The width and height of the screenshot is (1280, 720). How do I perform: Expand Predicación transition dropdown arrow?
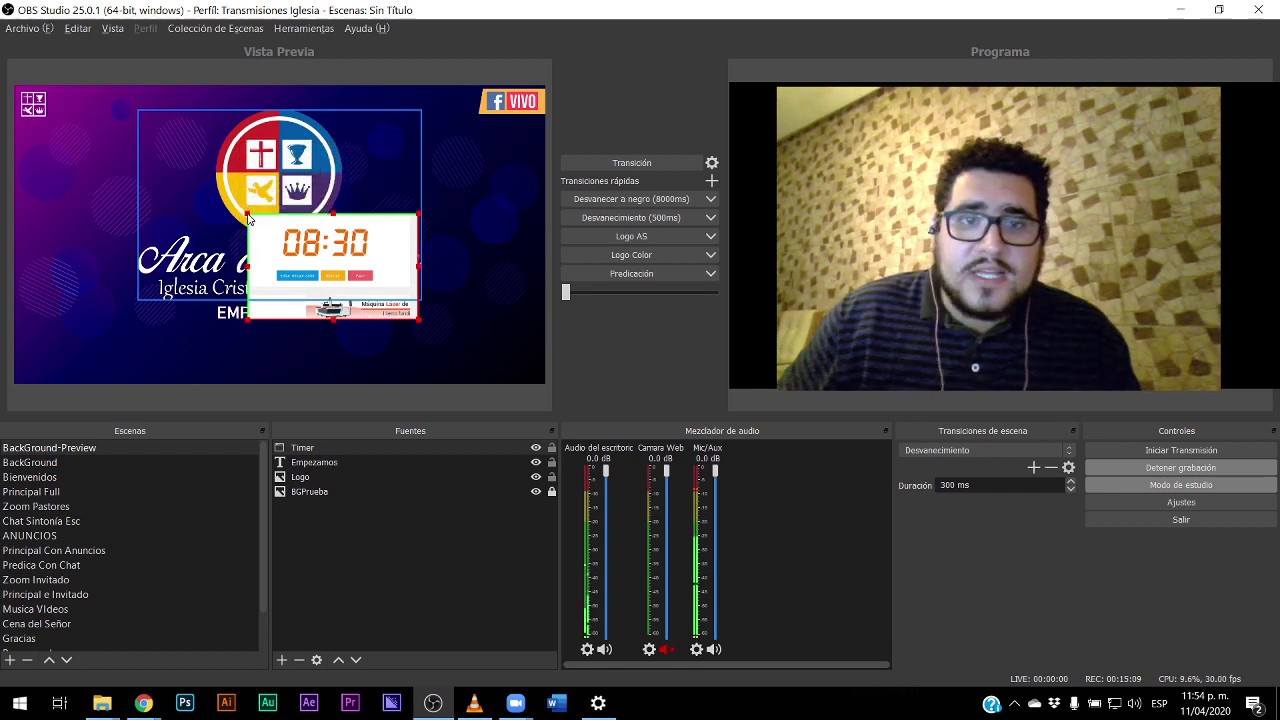711,274
